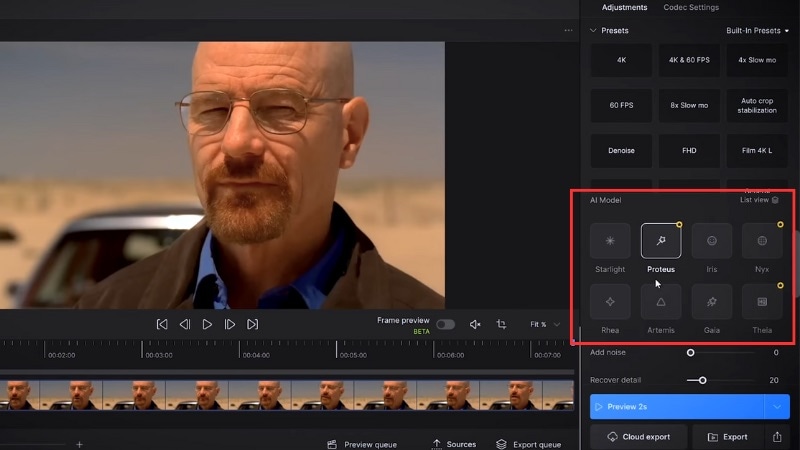Click the share icon next to Export

click(x=777, y=437)
